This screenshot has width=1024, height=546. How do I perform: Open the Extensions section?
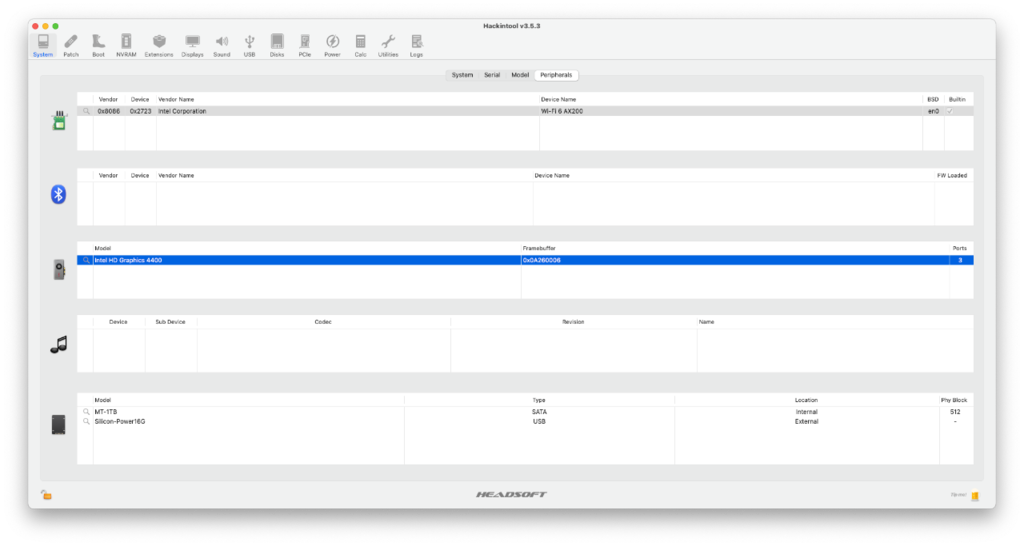point(159,46)
